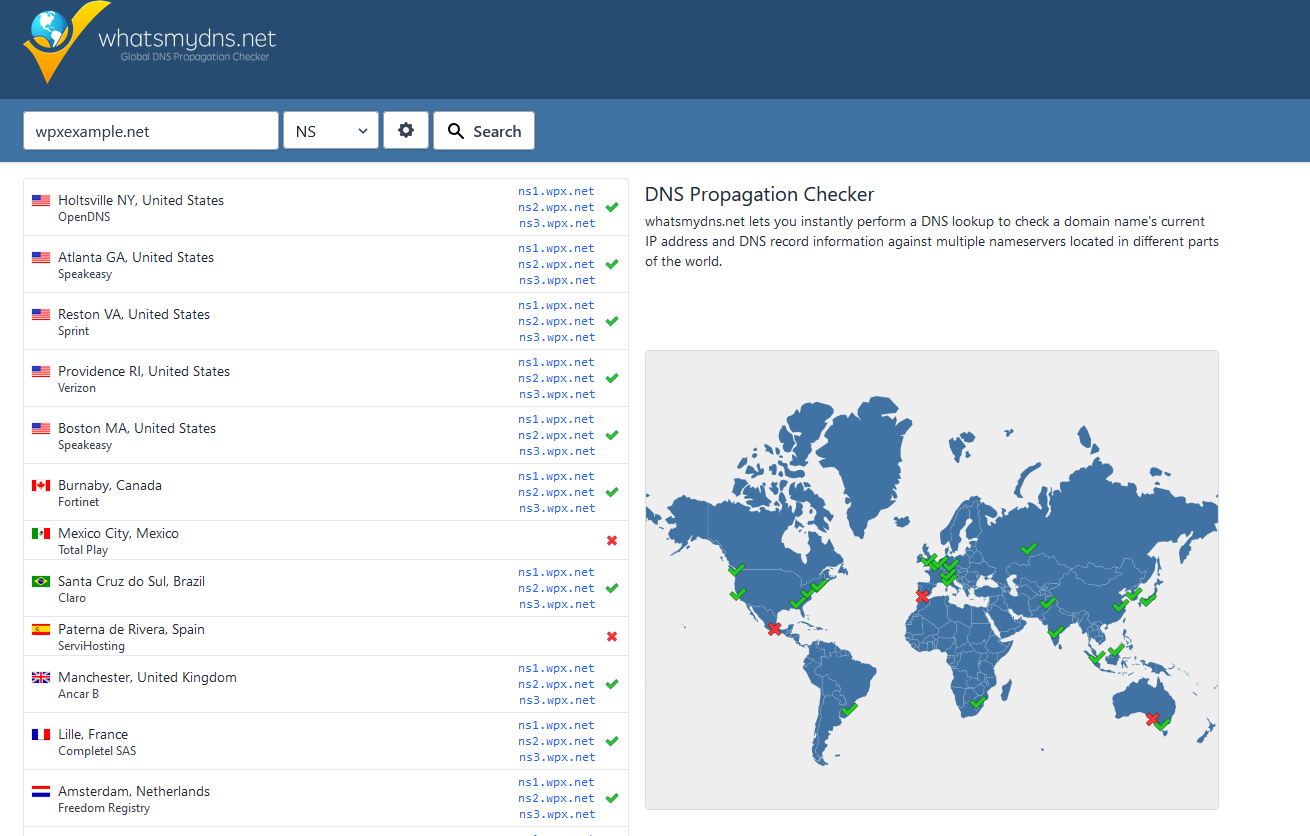Click the whatsmydns.net site title text
The width and height of the screenshot is (1310, 836).
[x=187, y=39]
